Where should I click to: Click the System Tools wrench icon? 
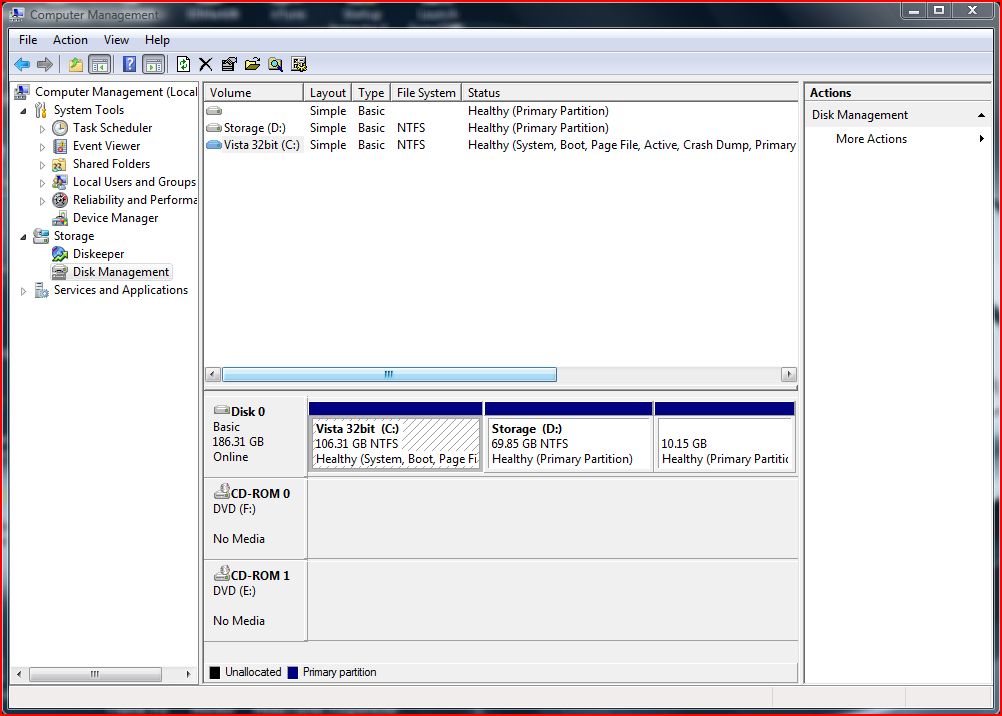point(42,110)
